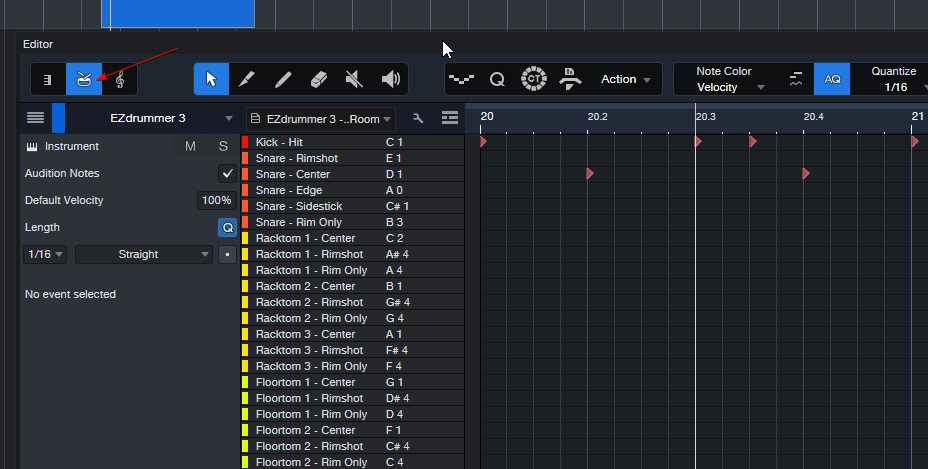Select the Snare - Edge lane

click(353, 190)
